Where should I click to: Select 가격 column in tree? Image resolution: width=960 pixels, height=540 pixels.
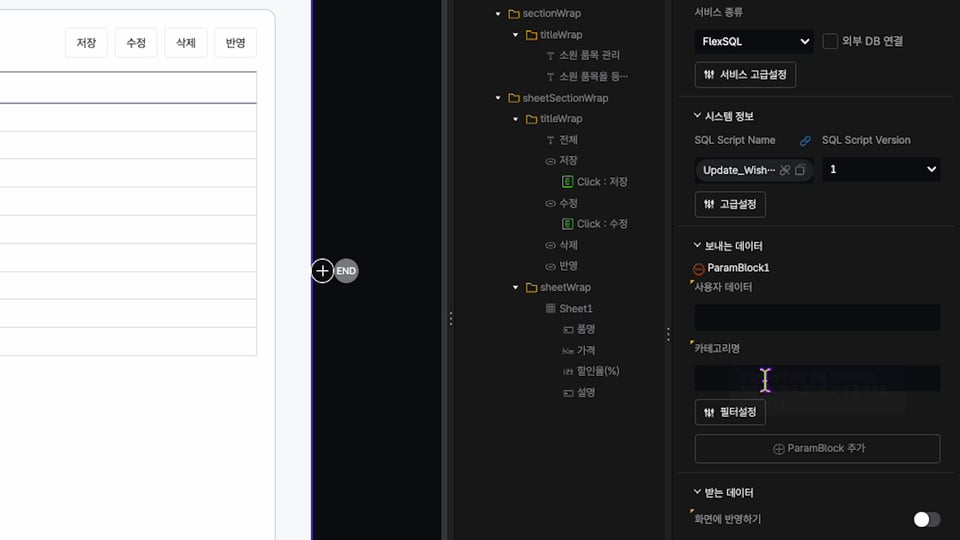coord(586,350)
